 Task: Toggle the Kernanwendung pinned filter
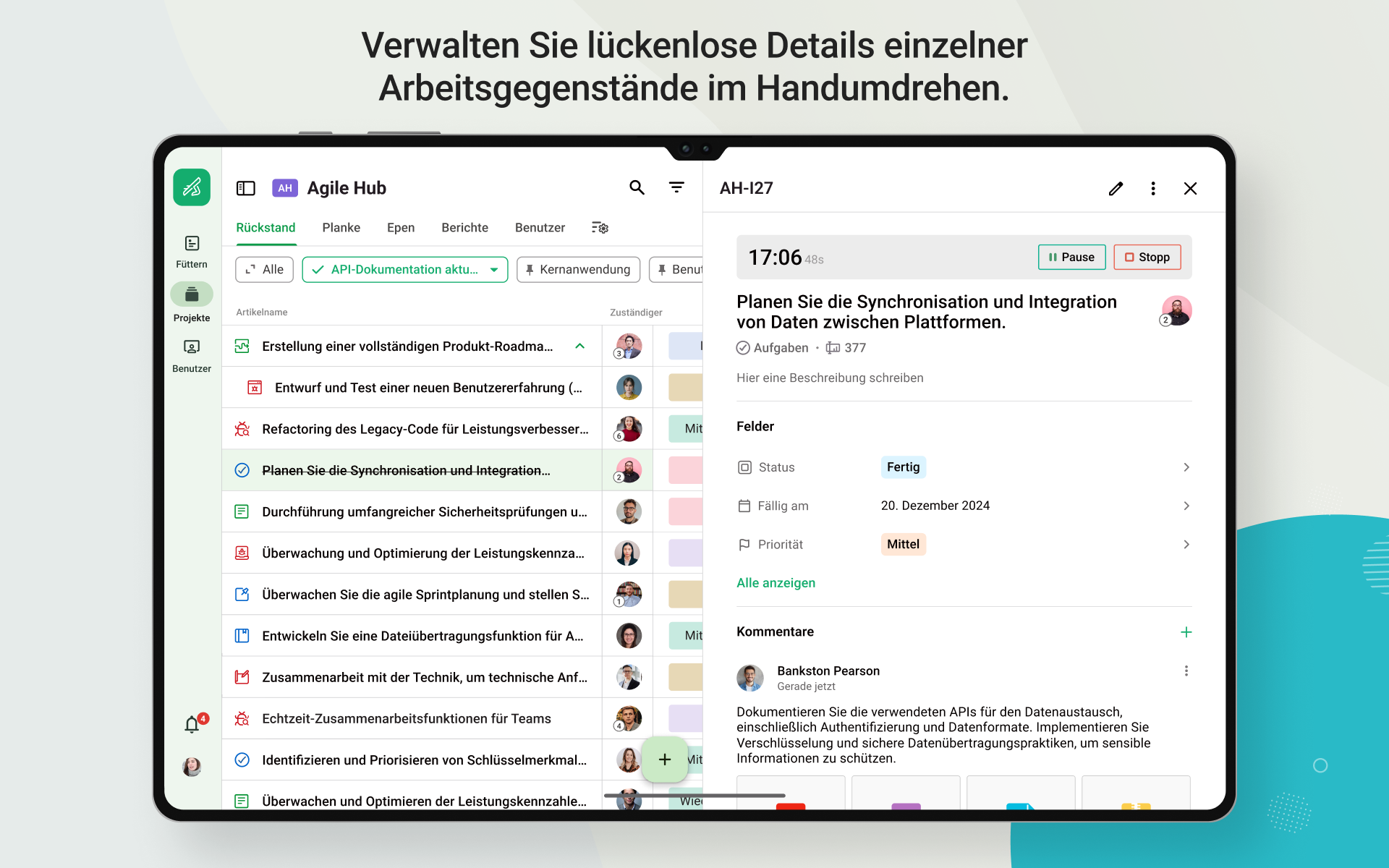coord(578,270)
